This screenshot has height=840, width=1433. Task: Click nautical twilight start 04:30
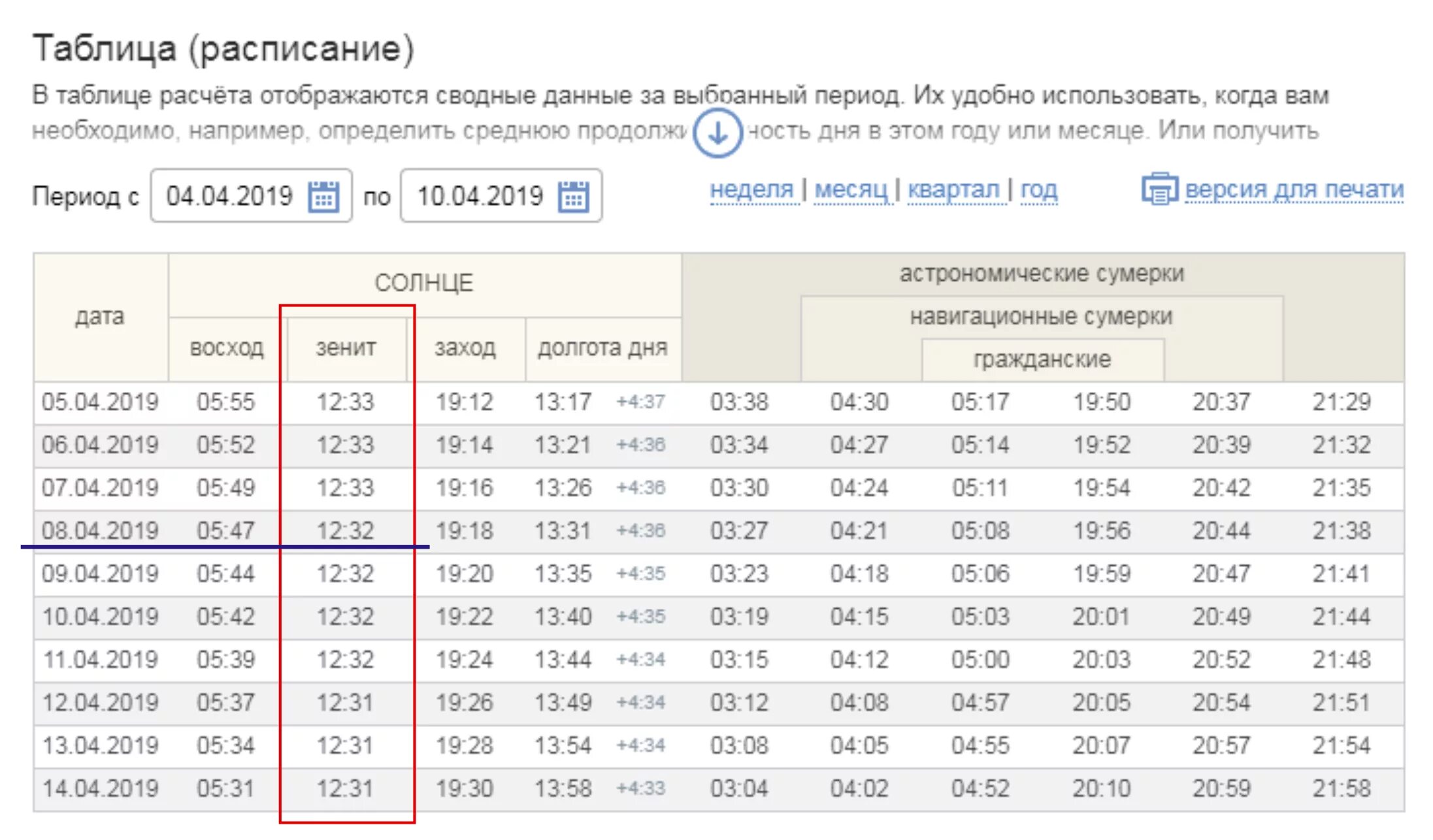pos(859,402)
